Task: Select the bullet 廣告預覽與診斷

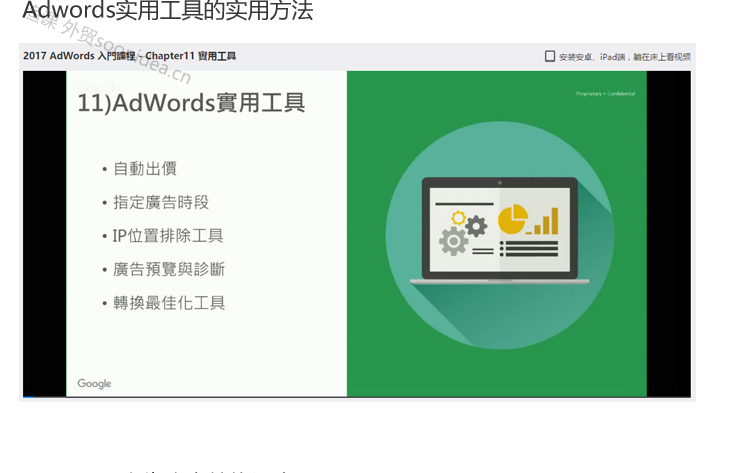Action: (168, 269)
